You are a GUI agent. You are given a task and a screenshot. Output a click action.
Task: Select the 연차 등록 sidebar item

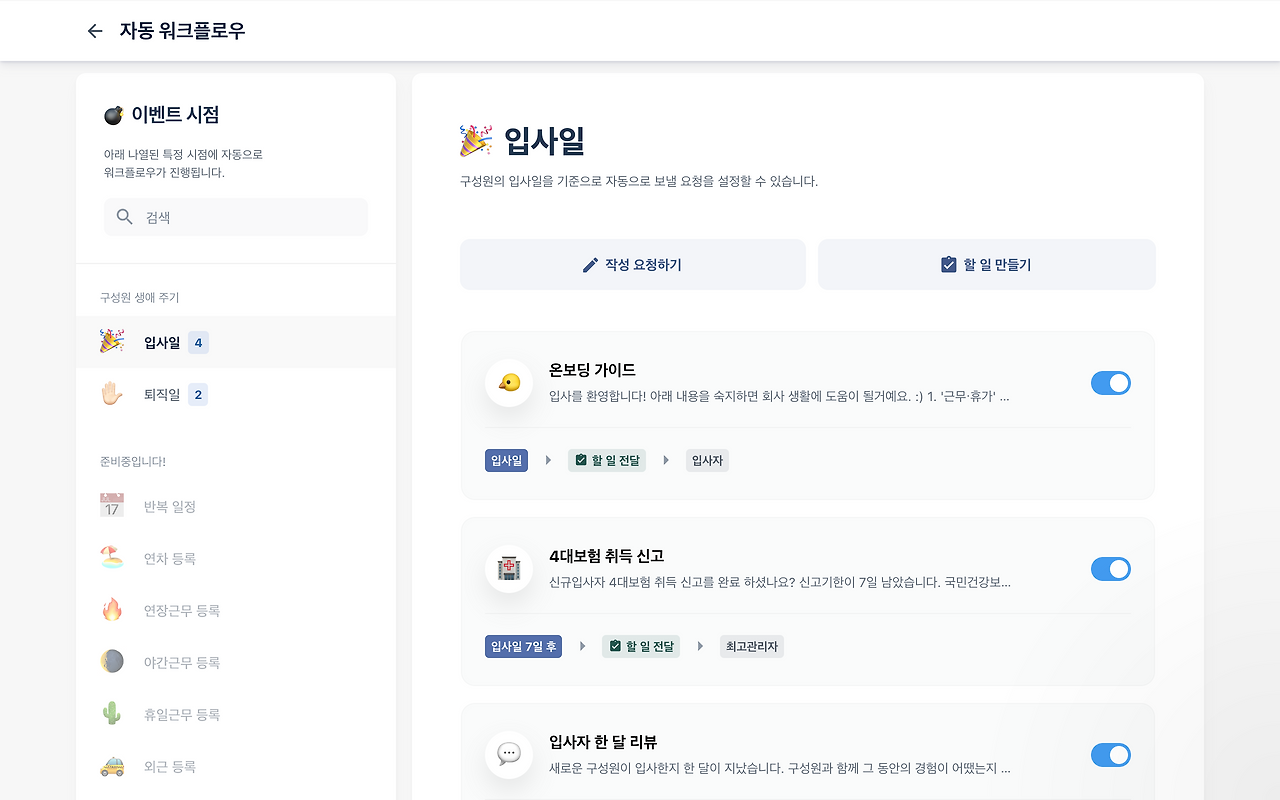[236, 558]
